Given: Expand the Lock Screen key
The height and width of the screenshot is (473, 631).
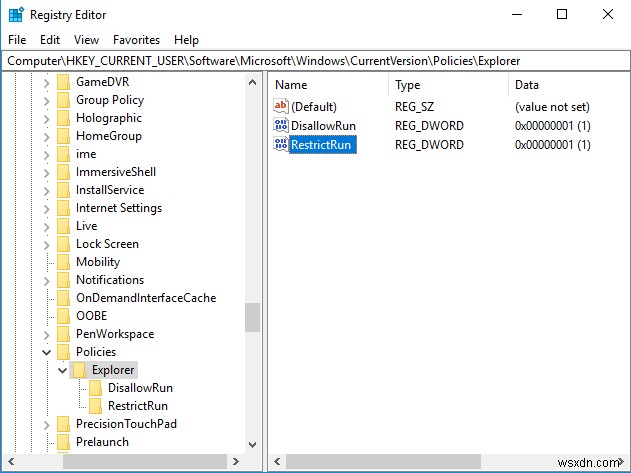Looking at the screenshot, I should (47, 245).
